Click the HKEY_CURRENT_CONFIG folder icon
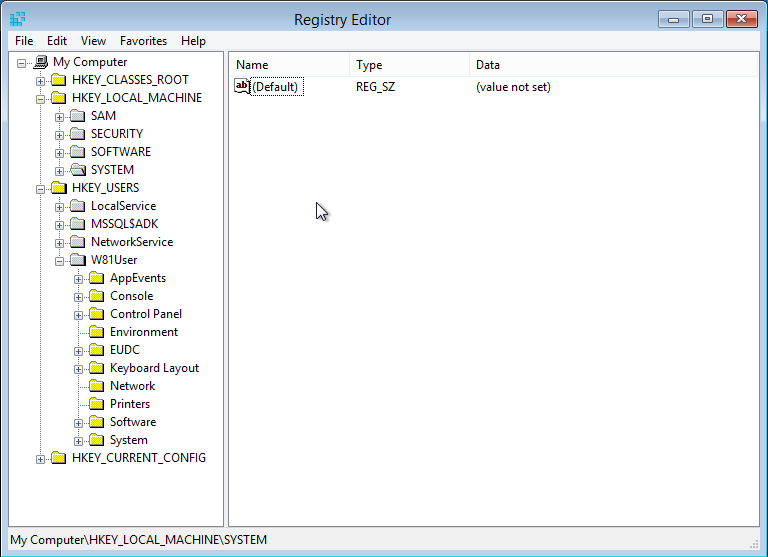The width and height of the screenshot is (768, 557). (x=60, y=458)
